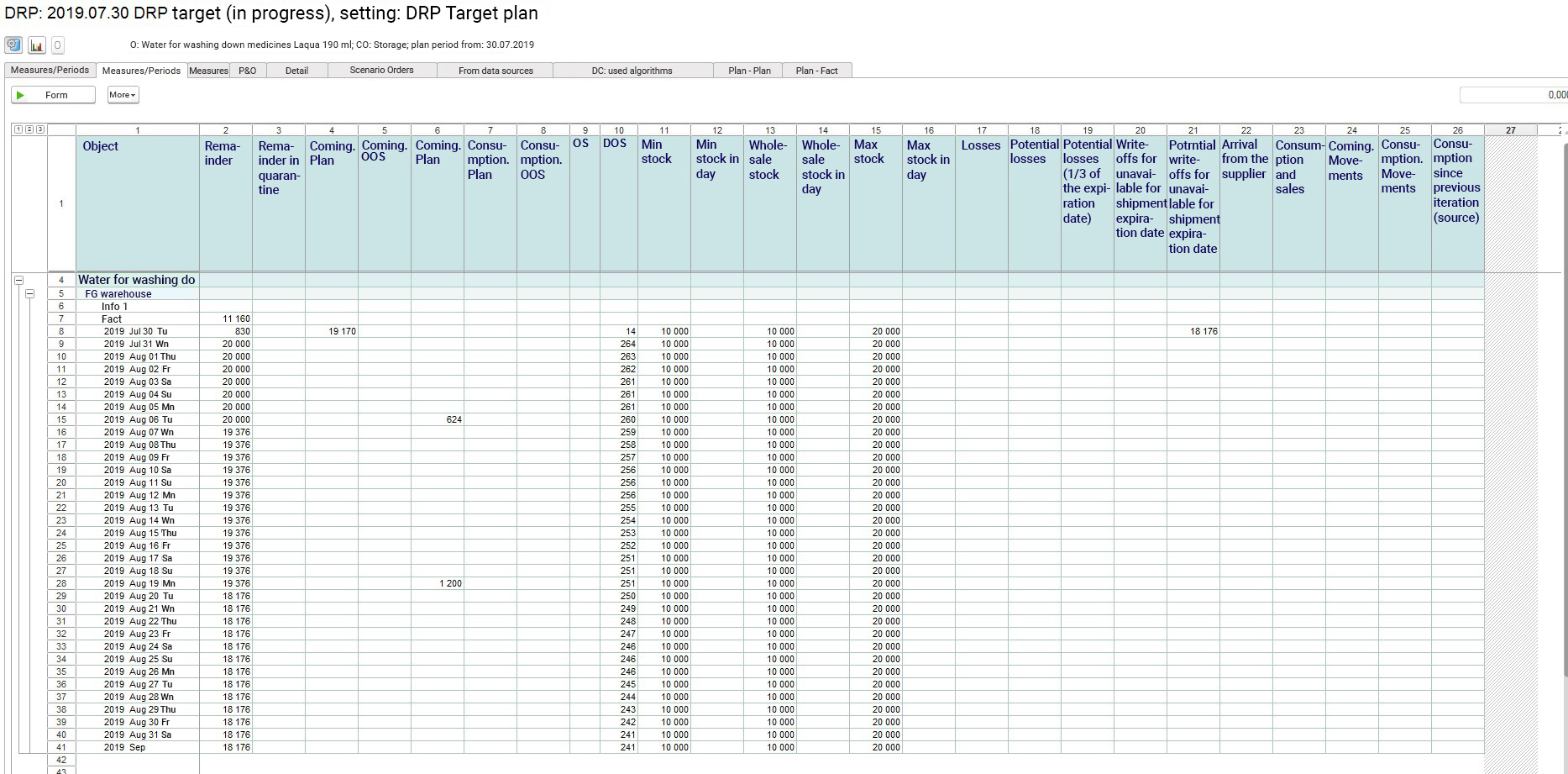The height and width of the screenshot is (774, 1568).
Task: Select the 'Remainder in quarantine' header cell
Action: point(279,203)
